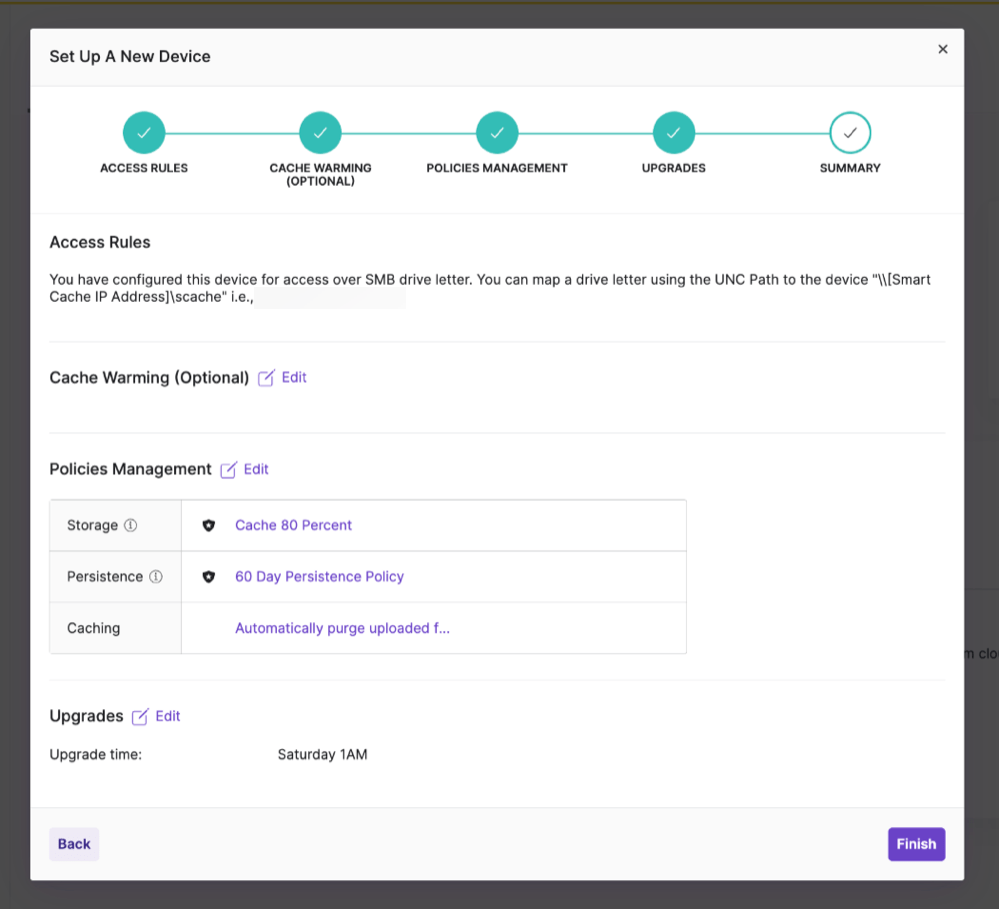The height and width of the screenshot is (909, 999).
Task: Click the Edit pencil icon beside Upgrades
Action: [141, 716]
